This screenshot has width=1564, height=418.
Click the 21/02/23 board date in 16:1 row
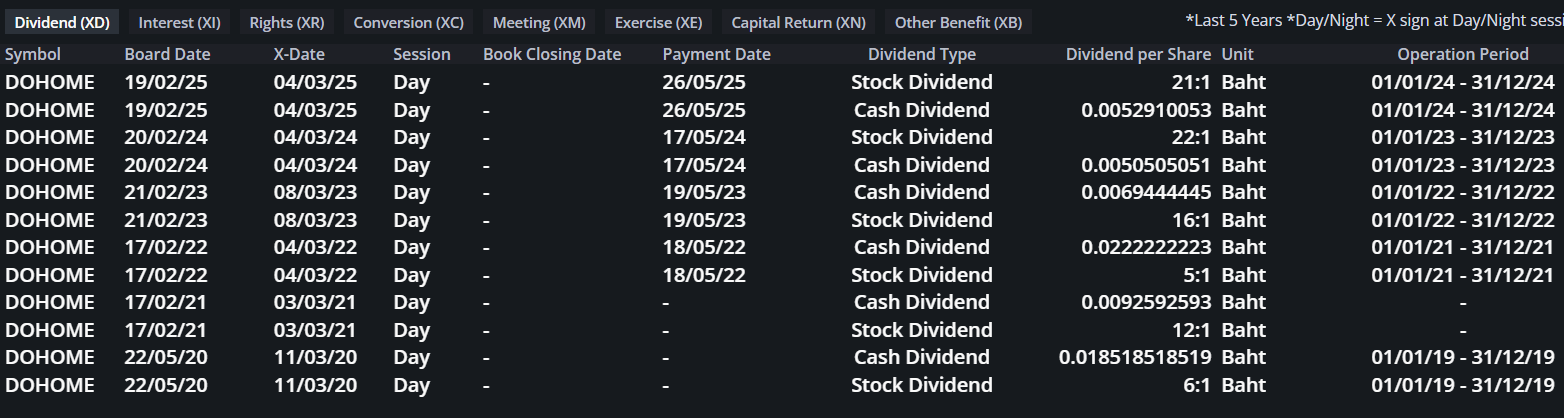(166, 220)
